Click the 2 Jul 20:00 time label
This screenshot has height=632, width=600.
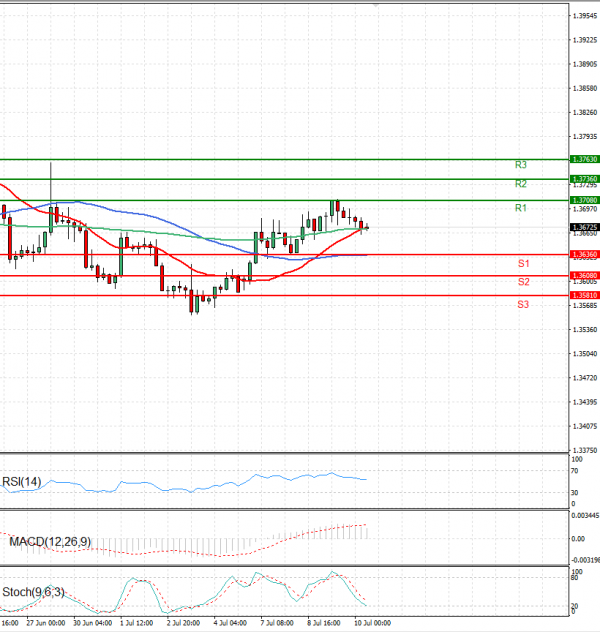[183, 623]
